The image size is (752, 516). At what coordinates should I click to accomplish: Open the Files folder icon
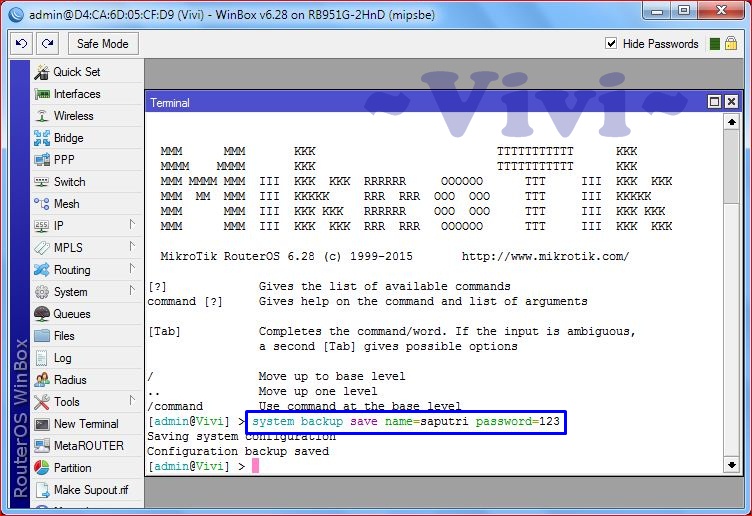point(42,336)
